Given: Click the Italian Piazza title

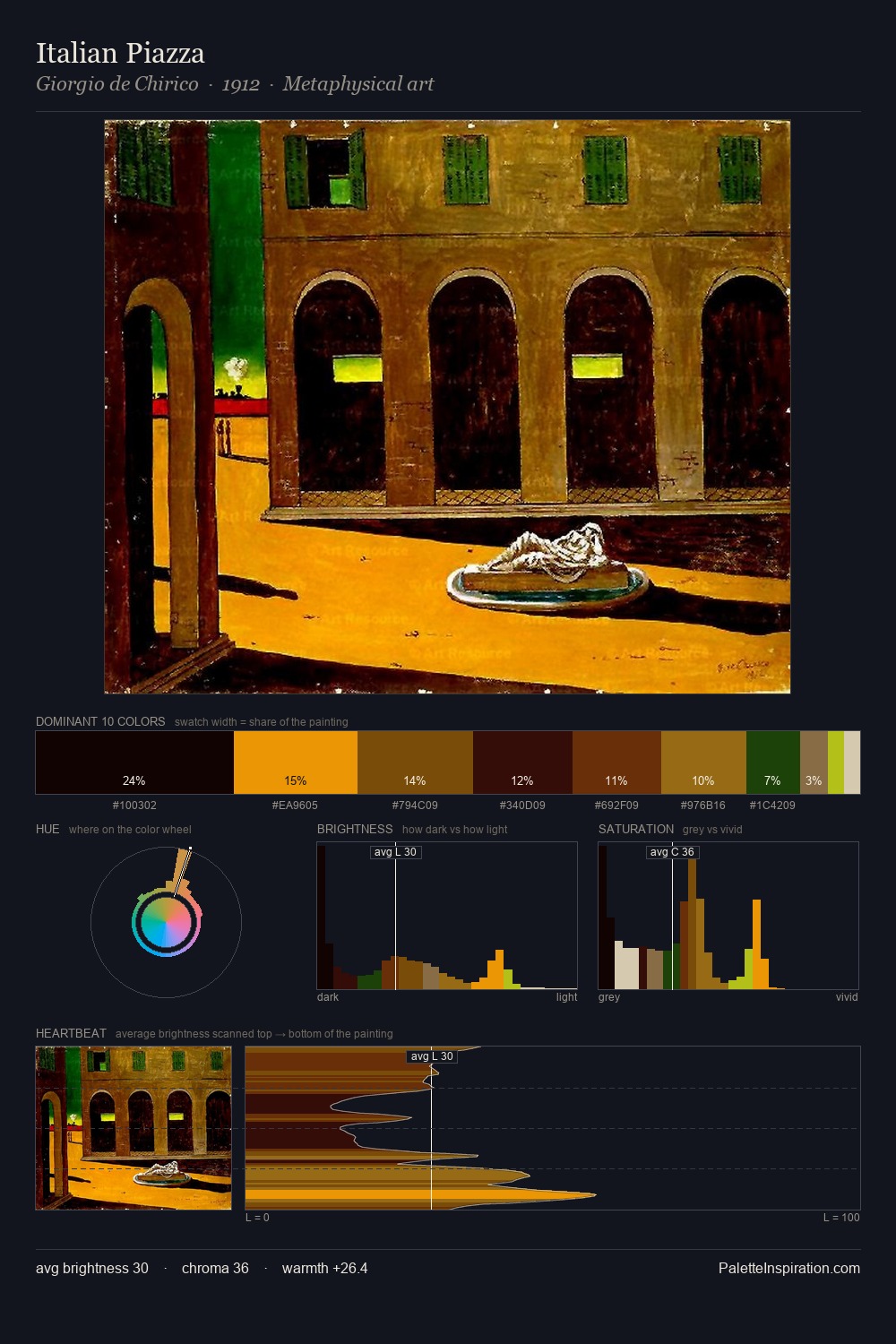Looking at the screenshot, I should [120, 53].
